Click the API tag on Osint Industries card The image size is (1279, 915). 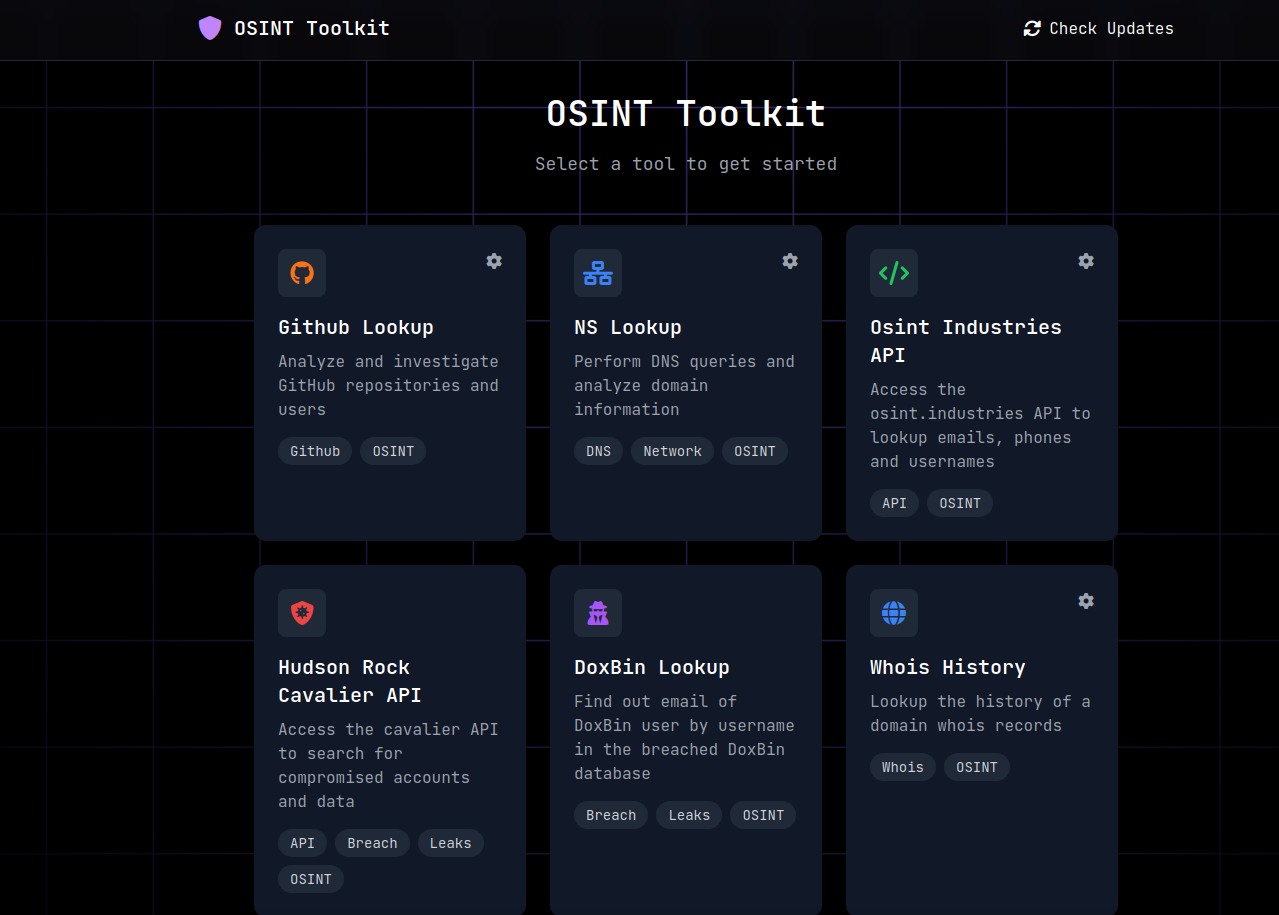pyautogui.click(x=894, y=503)
